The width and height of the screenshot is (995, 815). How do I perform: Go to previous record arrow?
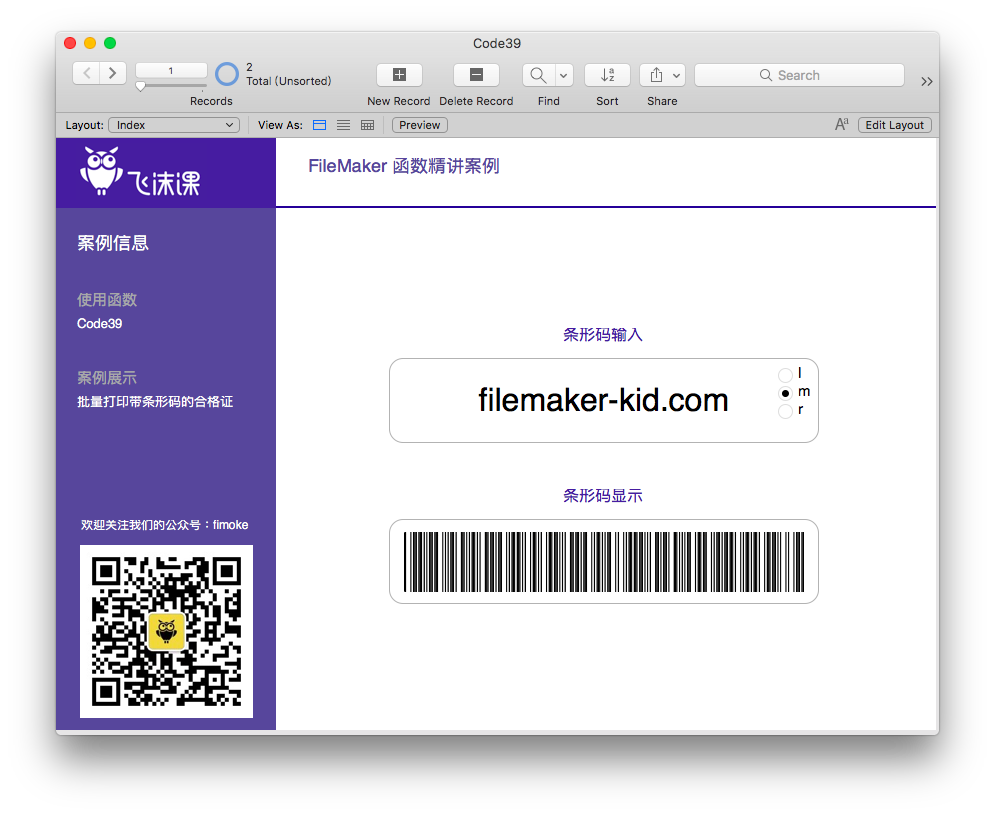[86, 73]
